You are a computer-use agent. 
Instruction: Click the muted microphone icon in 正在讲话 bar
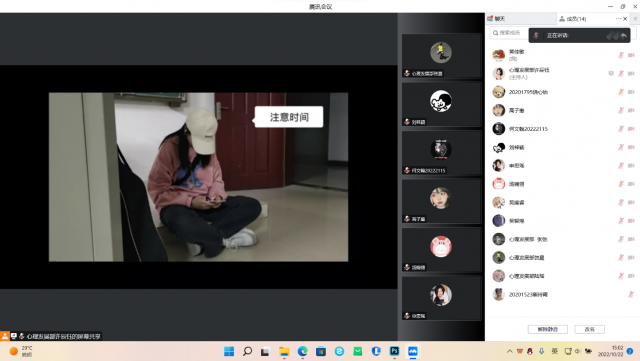tap(536, 36)
